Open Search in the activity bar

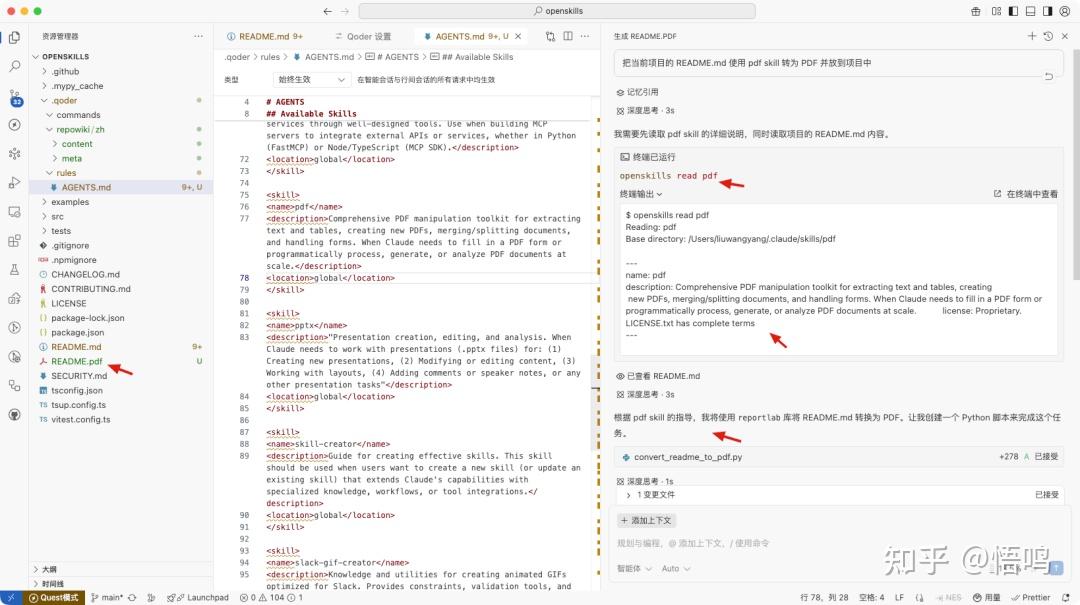pos(14,68)
